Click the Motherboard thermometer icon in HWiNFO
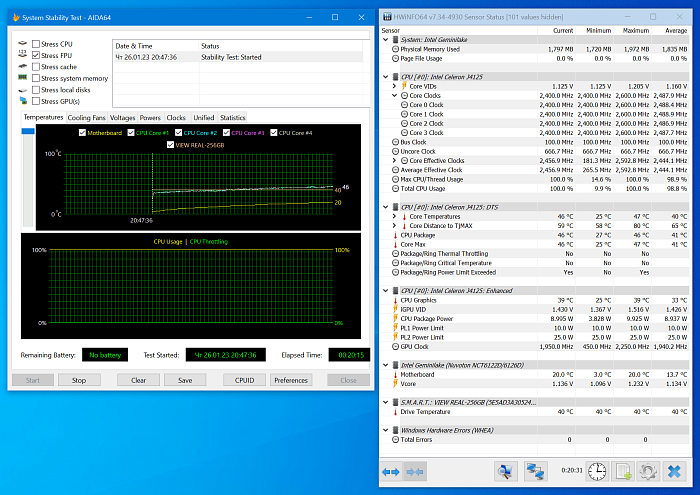 395,374
